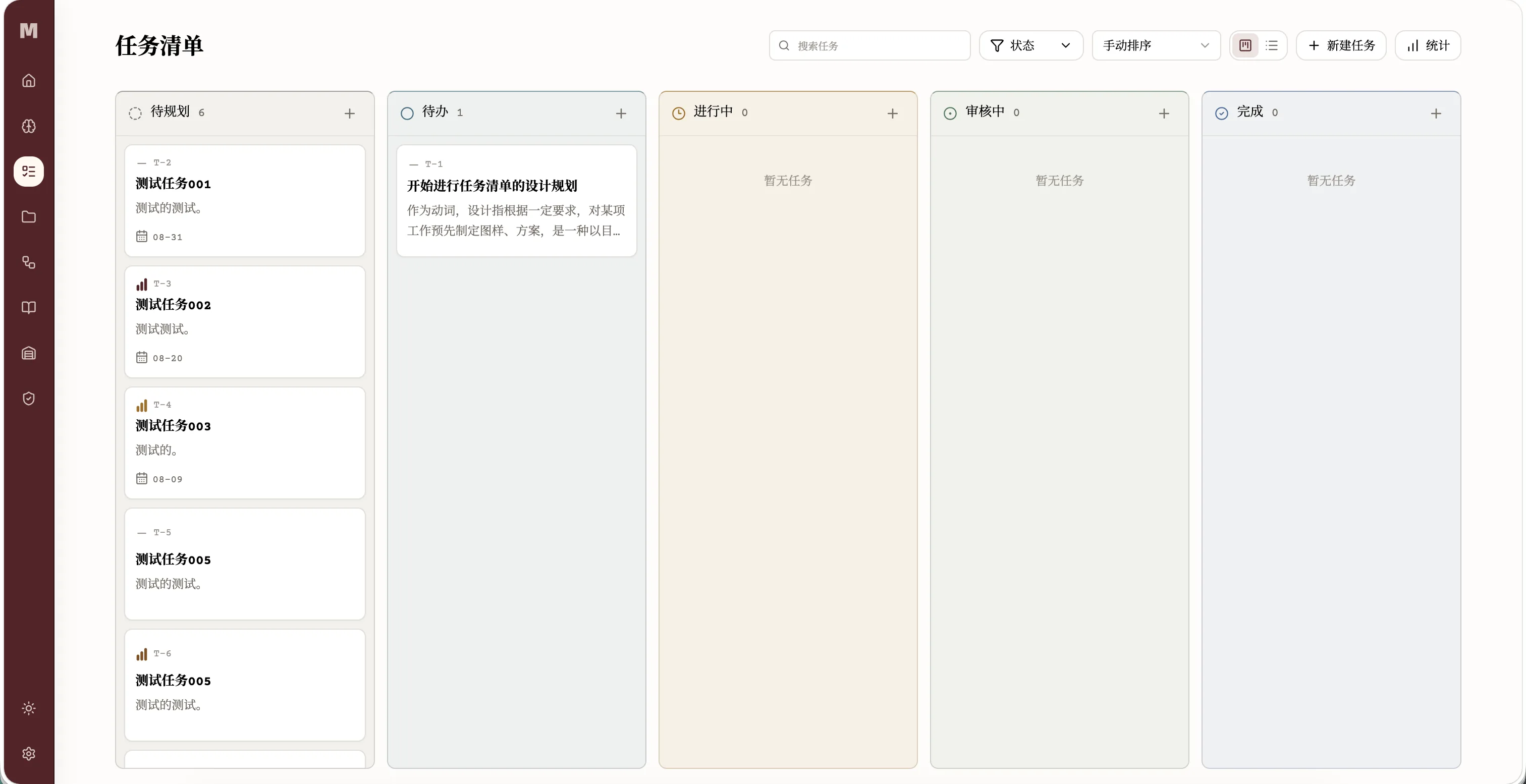Click the calendar icon on 测试任务003
Screen dimensions: 1526x784
coord(142,478)
